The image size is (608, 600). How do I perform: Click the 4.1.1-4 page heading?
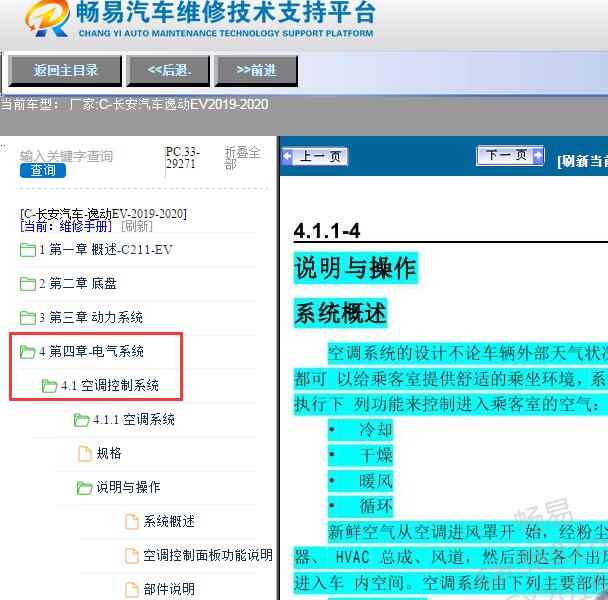click(327, 231)
